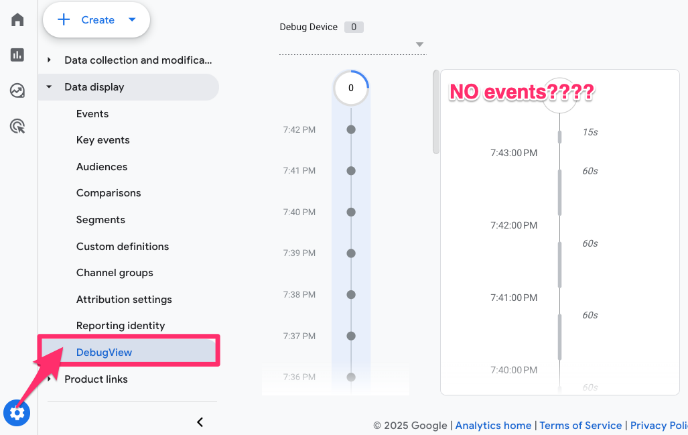Open the Privacy Policy link
Image resolution: width=688 pixels, height=435 pixels.
coord(659,425)
